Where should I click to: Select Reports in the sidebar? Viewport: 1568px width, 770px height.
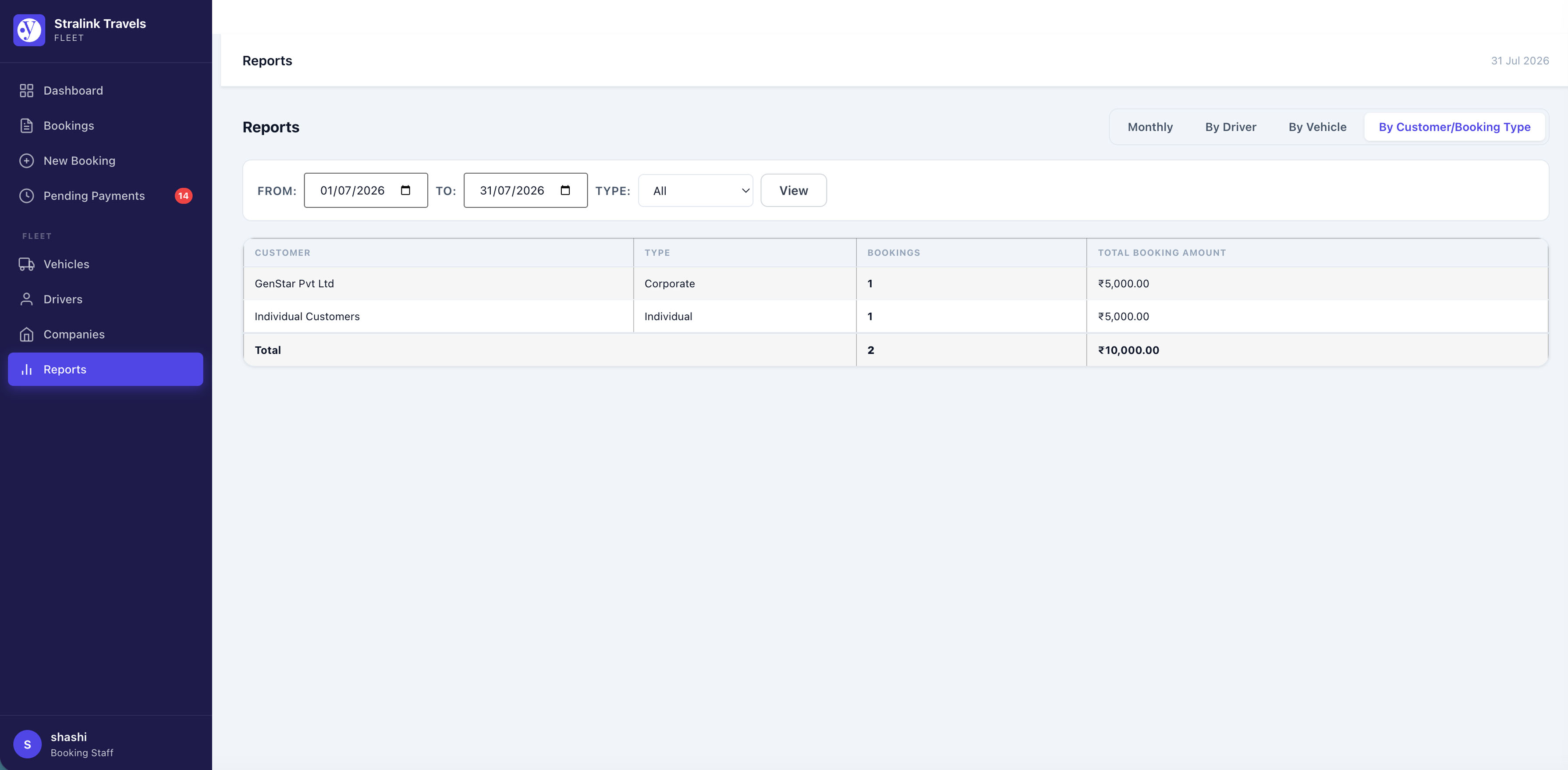click(105, 369)
